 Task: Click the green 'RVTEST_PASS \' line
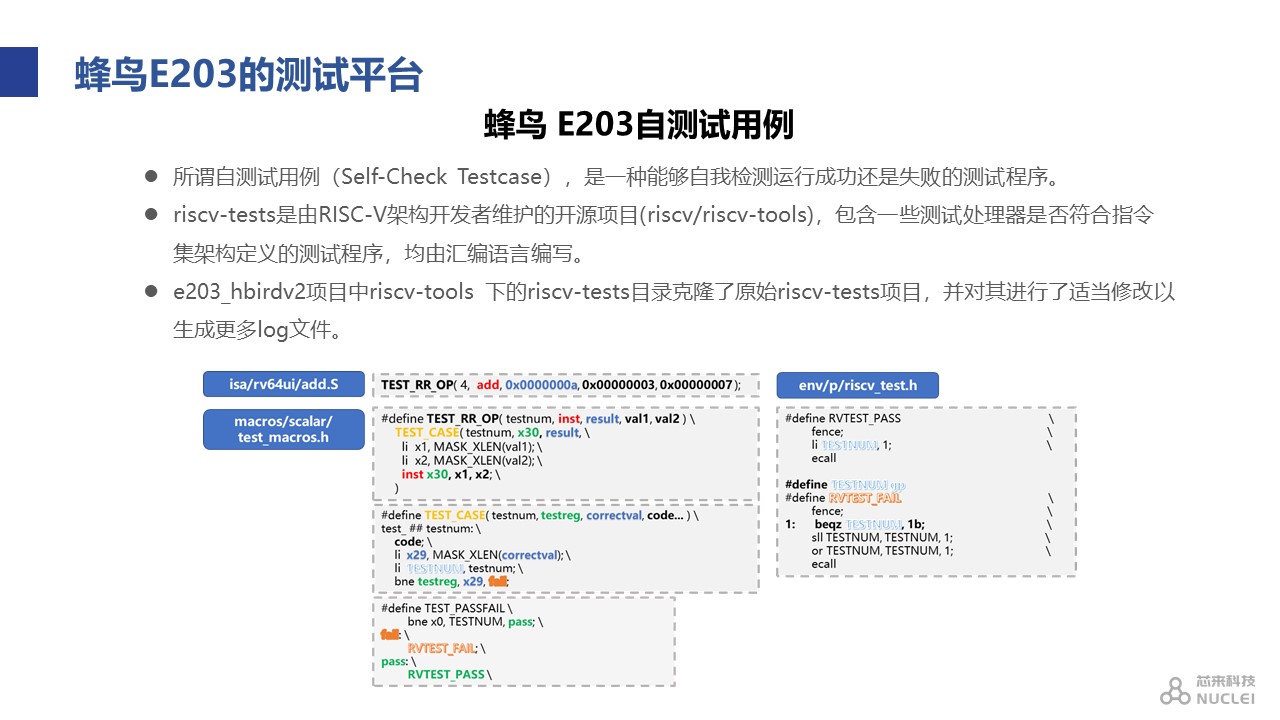click(449, 675)
